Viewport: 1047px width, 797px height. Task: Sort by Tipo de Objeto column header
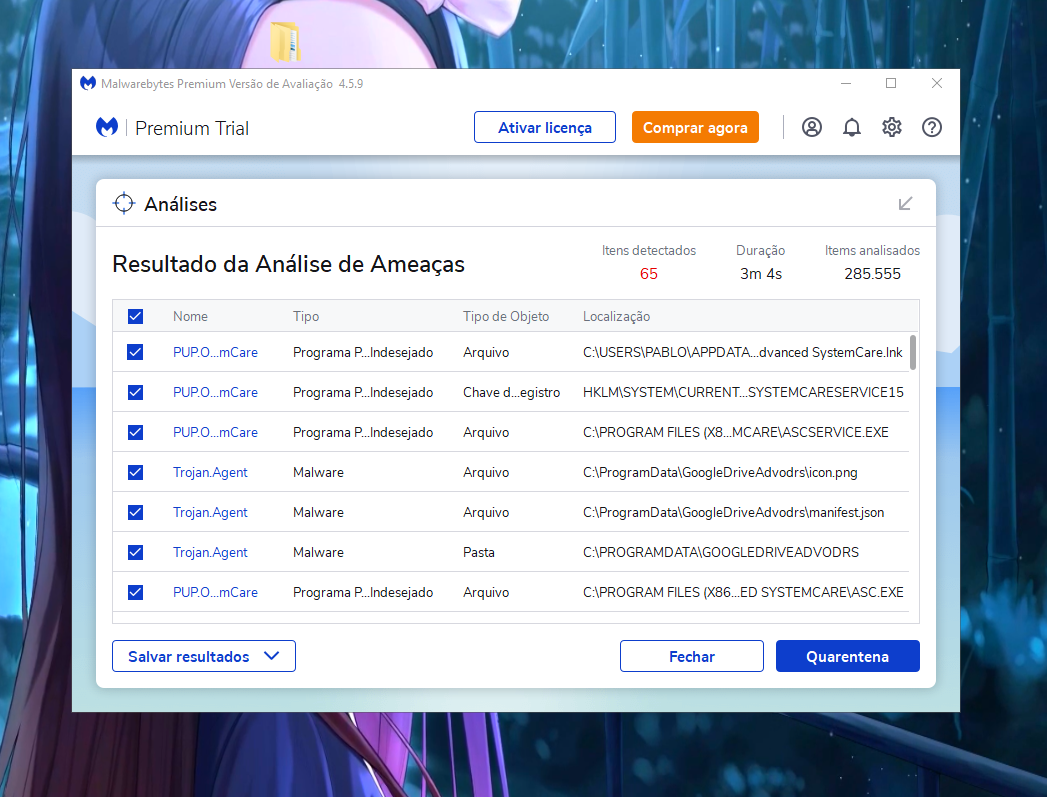point(506,316)
